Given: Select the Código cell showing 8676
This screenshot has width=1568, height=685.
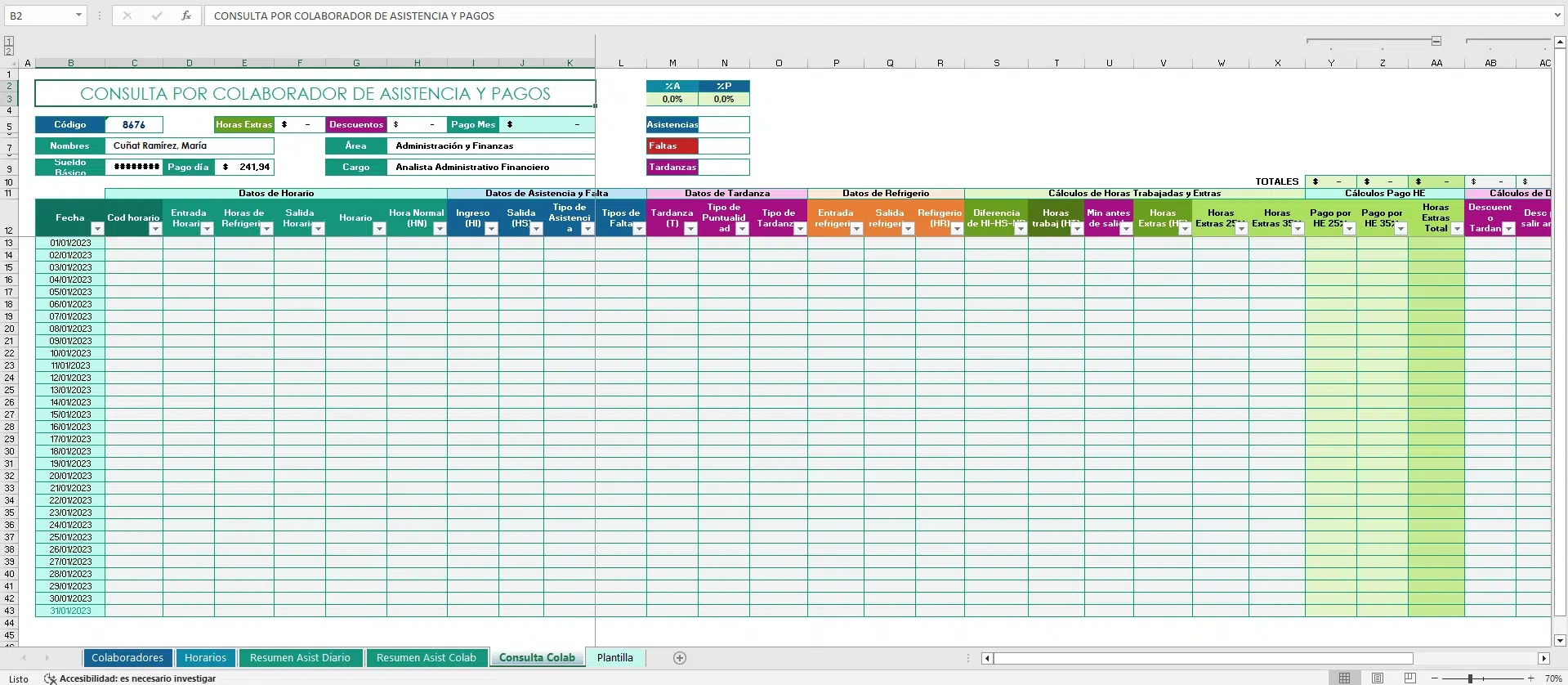Looking at the screenshot, I should point(134,125).
